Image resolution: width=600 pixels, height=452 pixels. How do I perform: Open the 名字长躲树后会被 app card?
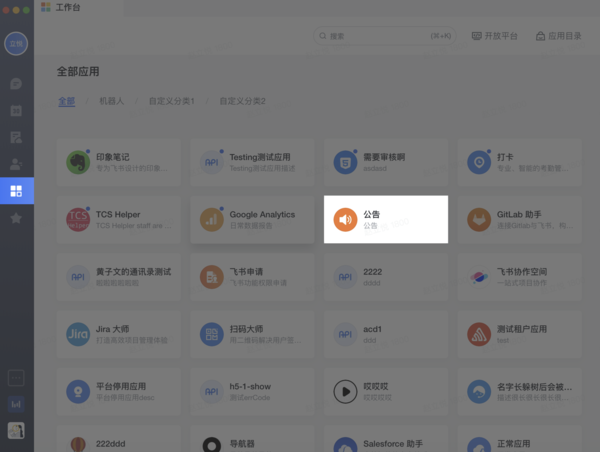coord(519,392)
